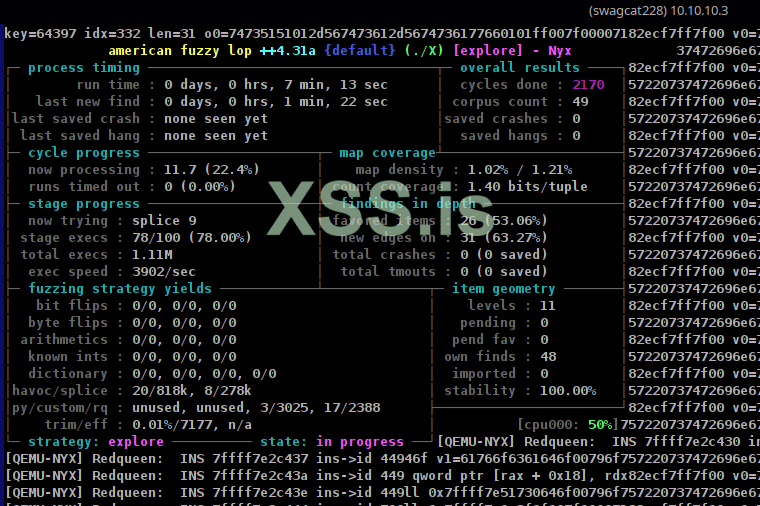Viewport: 760px width, 506px height.
Task: Click py/custom/rq value 'unused, unused, 3/3025, 17/2388'
Action: coord(256,408)
